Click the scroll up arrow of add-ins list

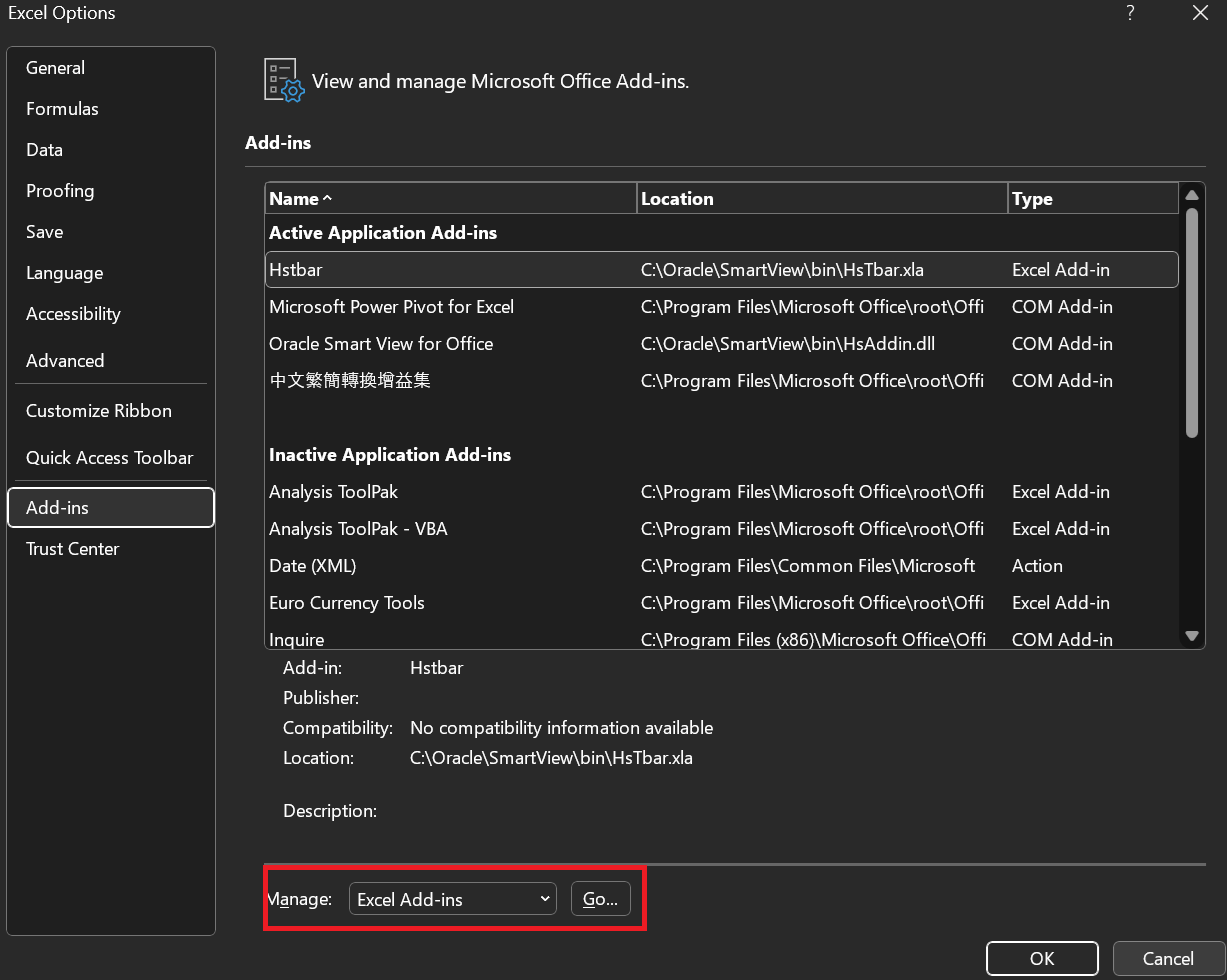point(1192,194)
